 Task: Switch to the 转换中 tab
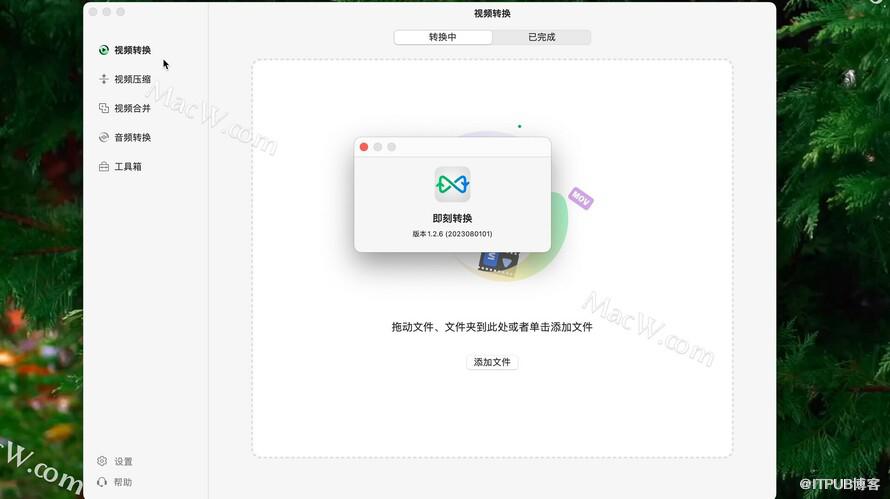443,37
